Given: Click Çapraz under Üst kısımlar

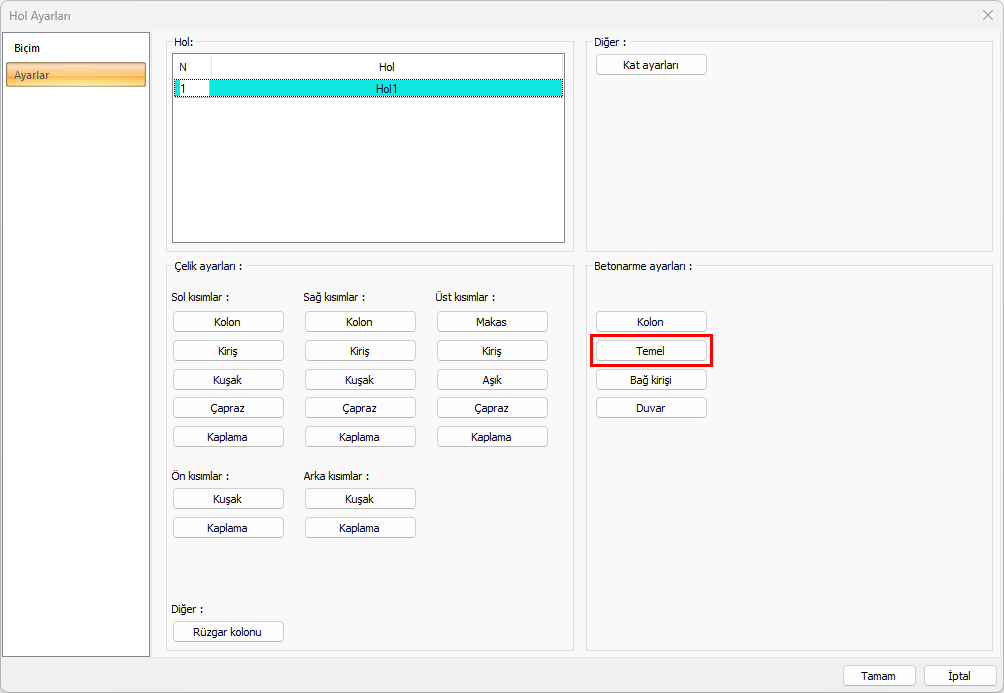Looking at the screenshot, I should [x=492, y=408].
